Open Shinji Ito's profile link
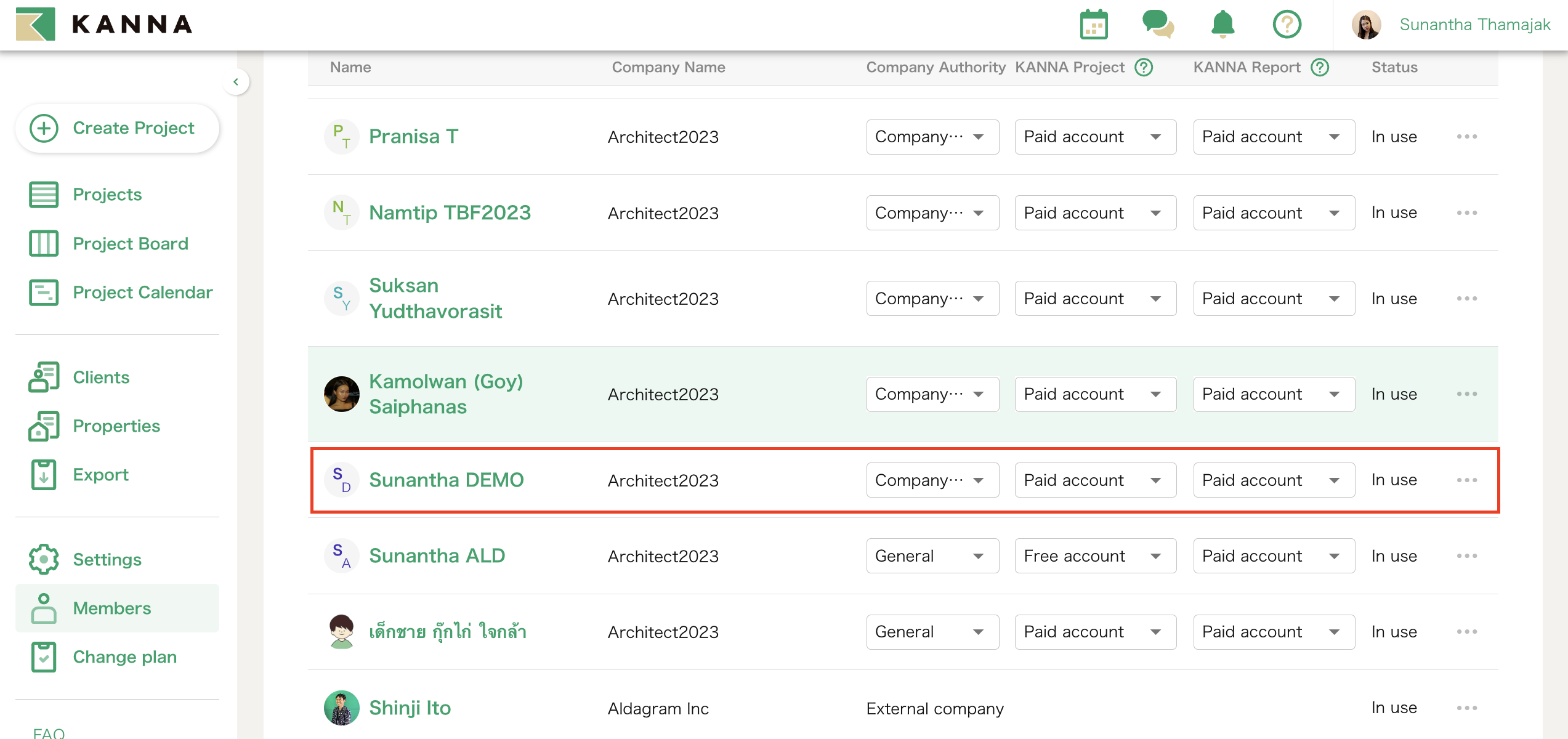 410,708
